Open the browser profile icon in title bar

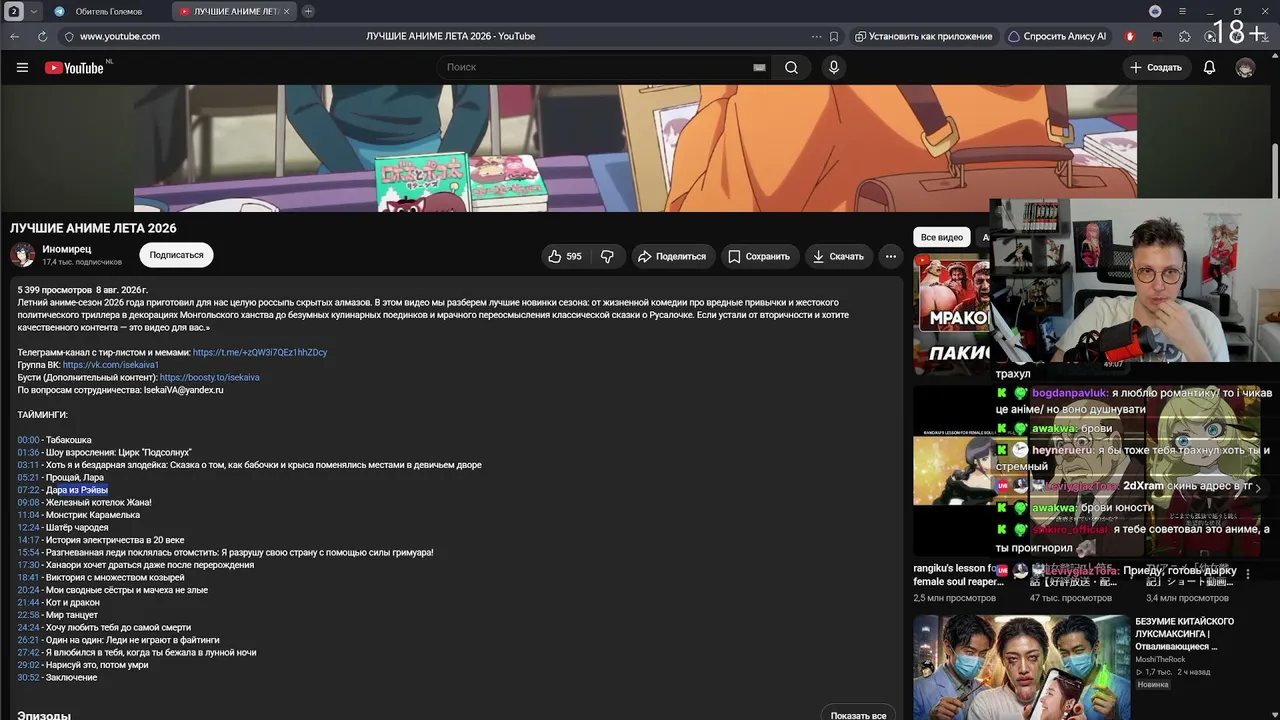point(1155,11)
